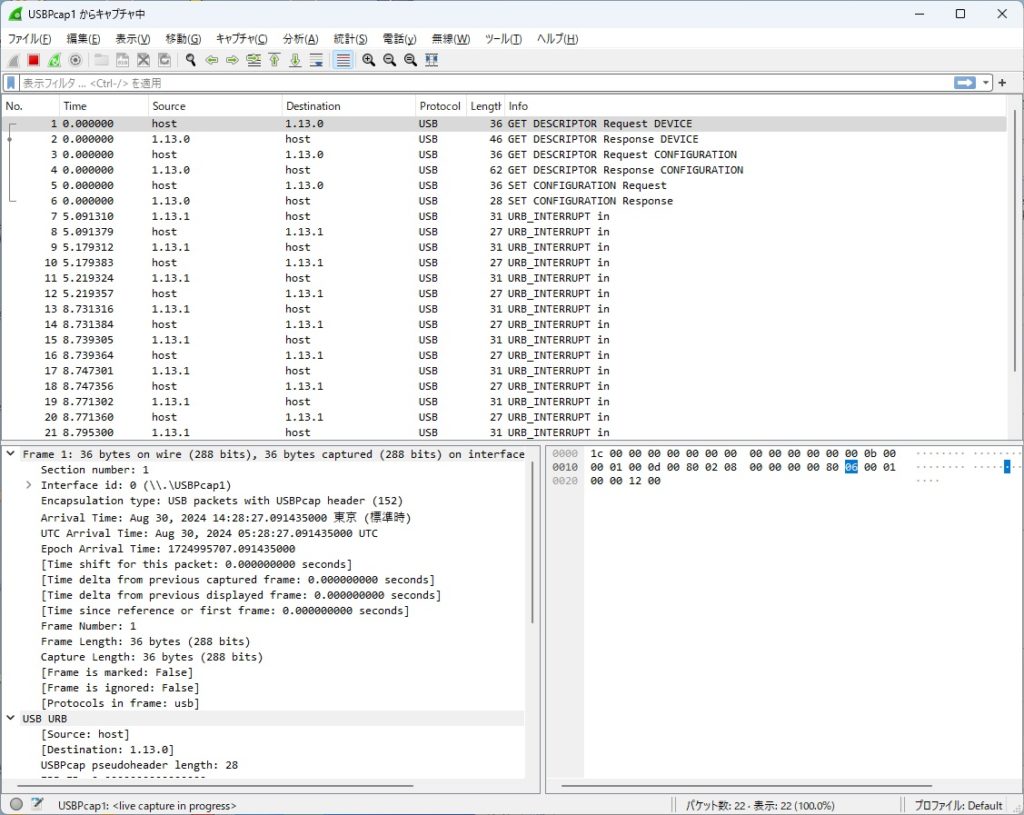The height and width of the screenshot is (815, 1024).
Task: Go back to previous packet arrow
Action: [211, 60]
